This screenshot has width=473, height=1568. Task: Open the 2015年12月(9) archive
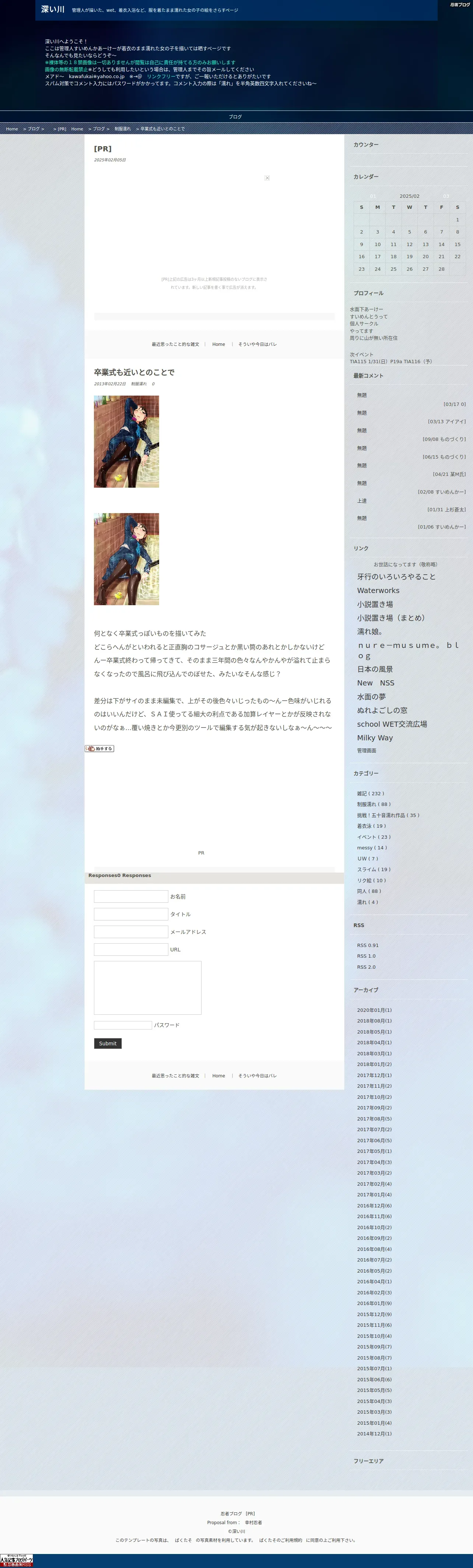pyautogui.click(x=374, y=1314)
